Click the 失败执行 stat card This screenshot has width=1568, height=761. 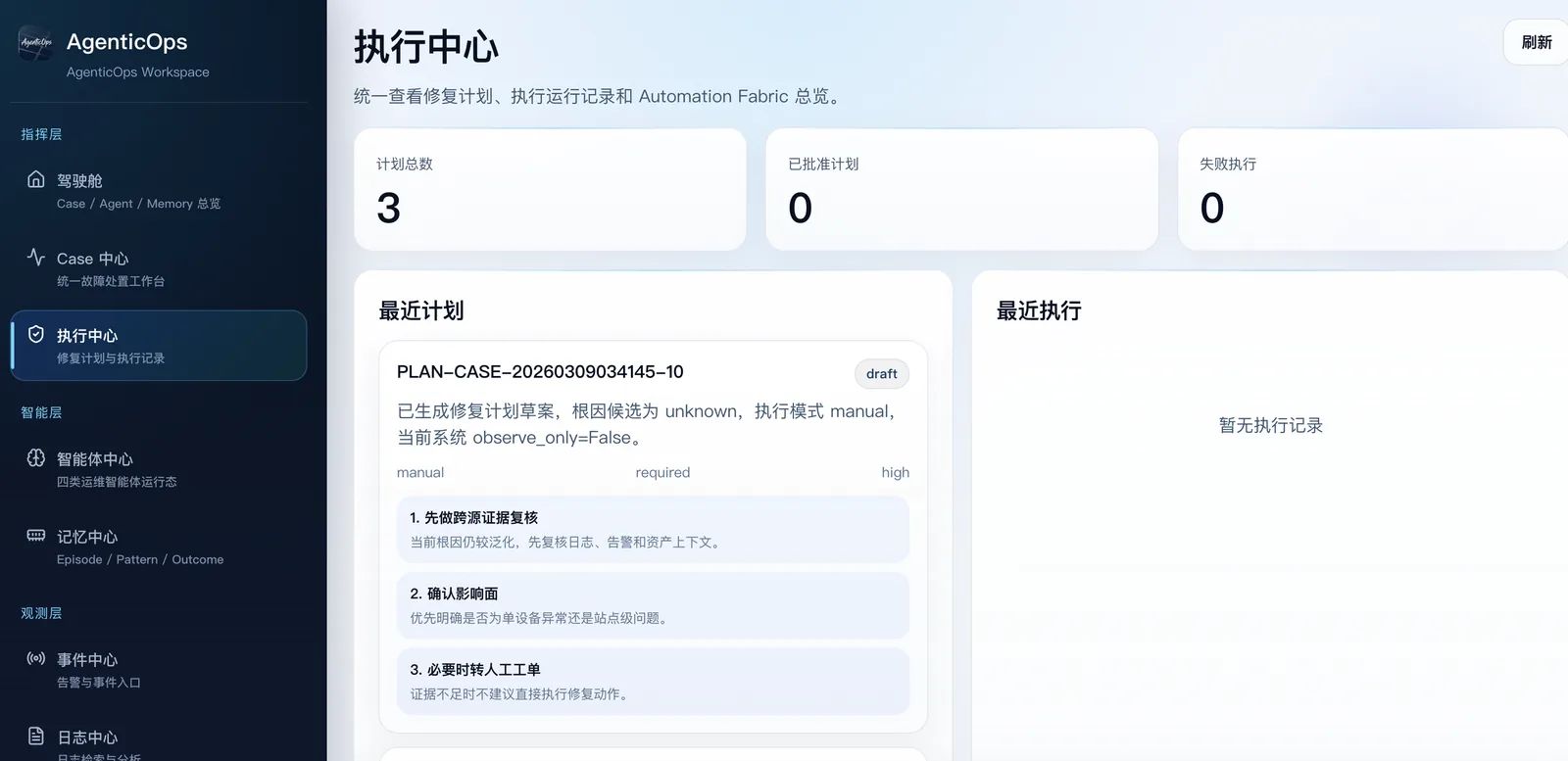tap(1373, 189)
